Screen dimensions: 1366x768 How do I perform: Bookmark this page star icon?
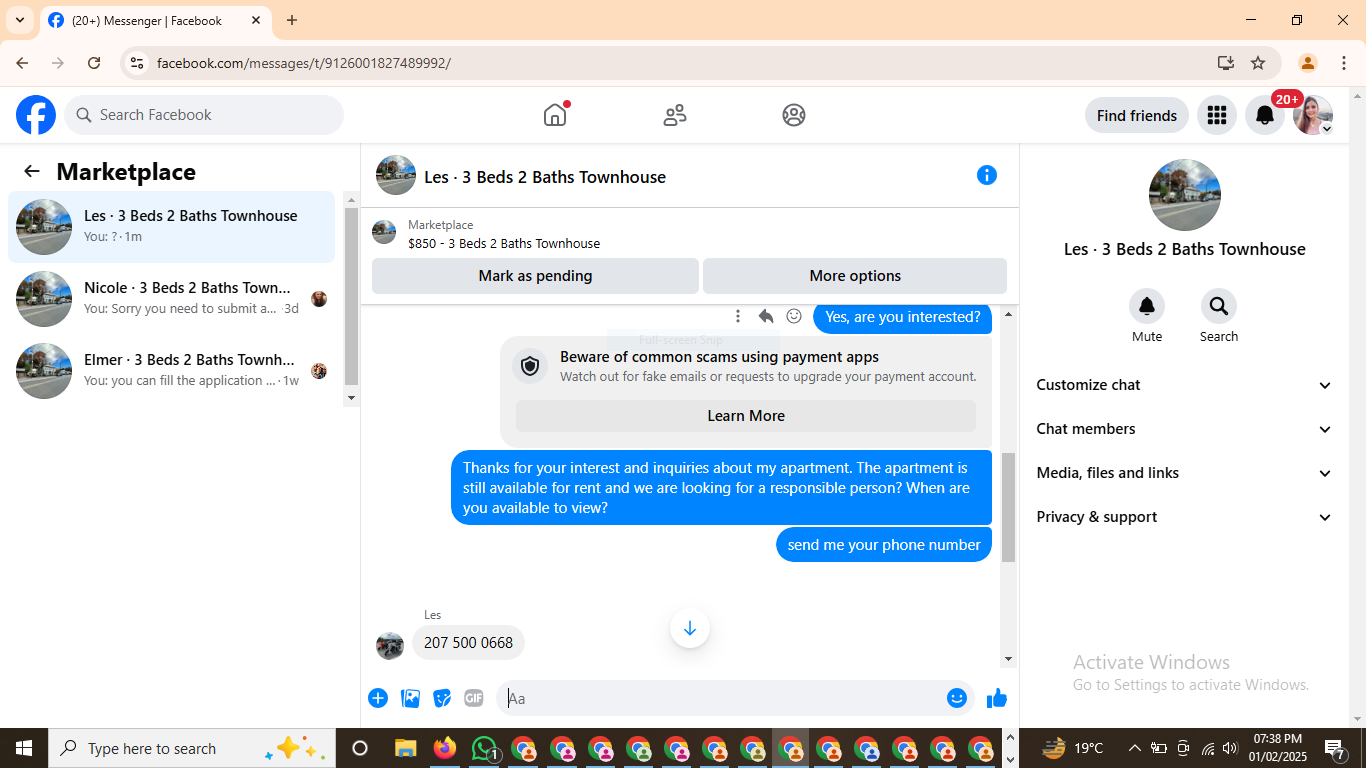(1258, 63)
